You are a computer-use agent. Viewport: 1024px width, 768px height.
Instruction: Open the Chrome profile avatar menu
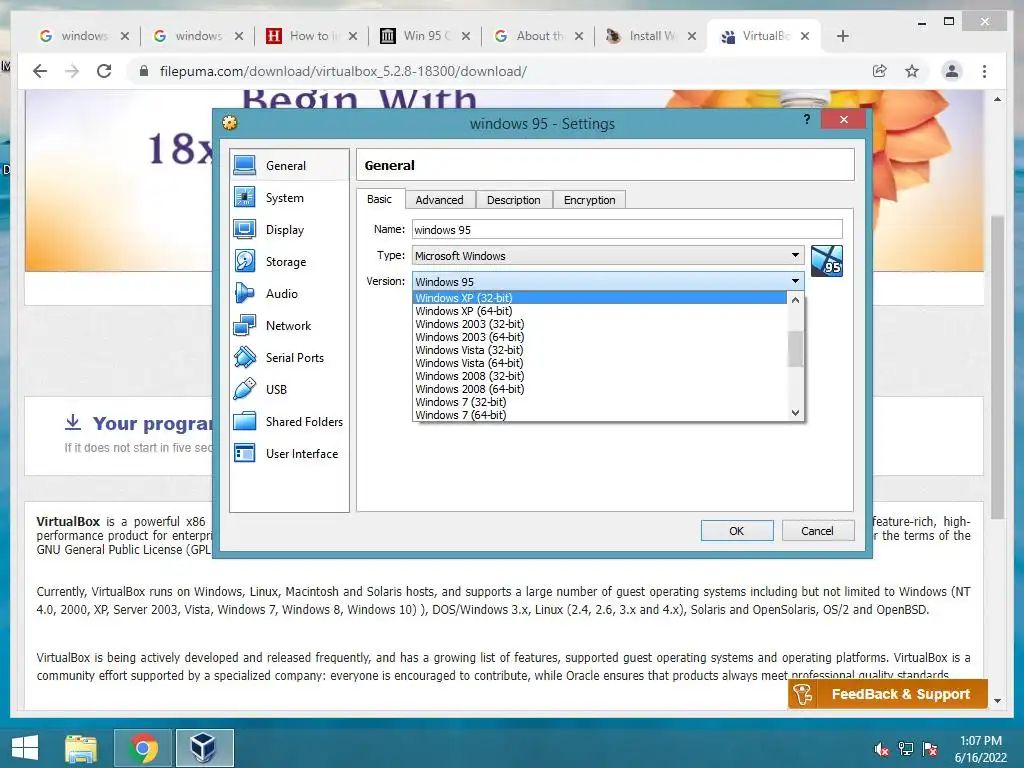click(952, 71)
